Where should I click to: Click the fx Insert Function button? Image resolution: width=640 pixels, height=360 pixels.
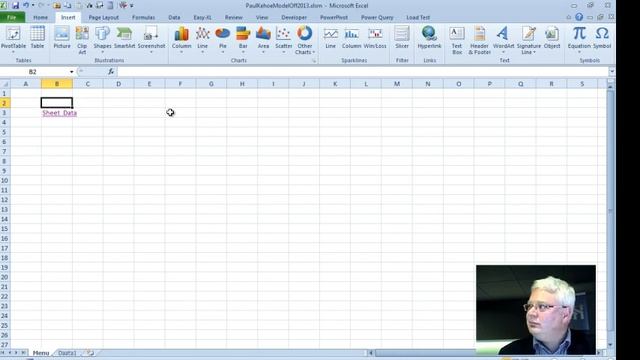click(111, 71)
